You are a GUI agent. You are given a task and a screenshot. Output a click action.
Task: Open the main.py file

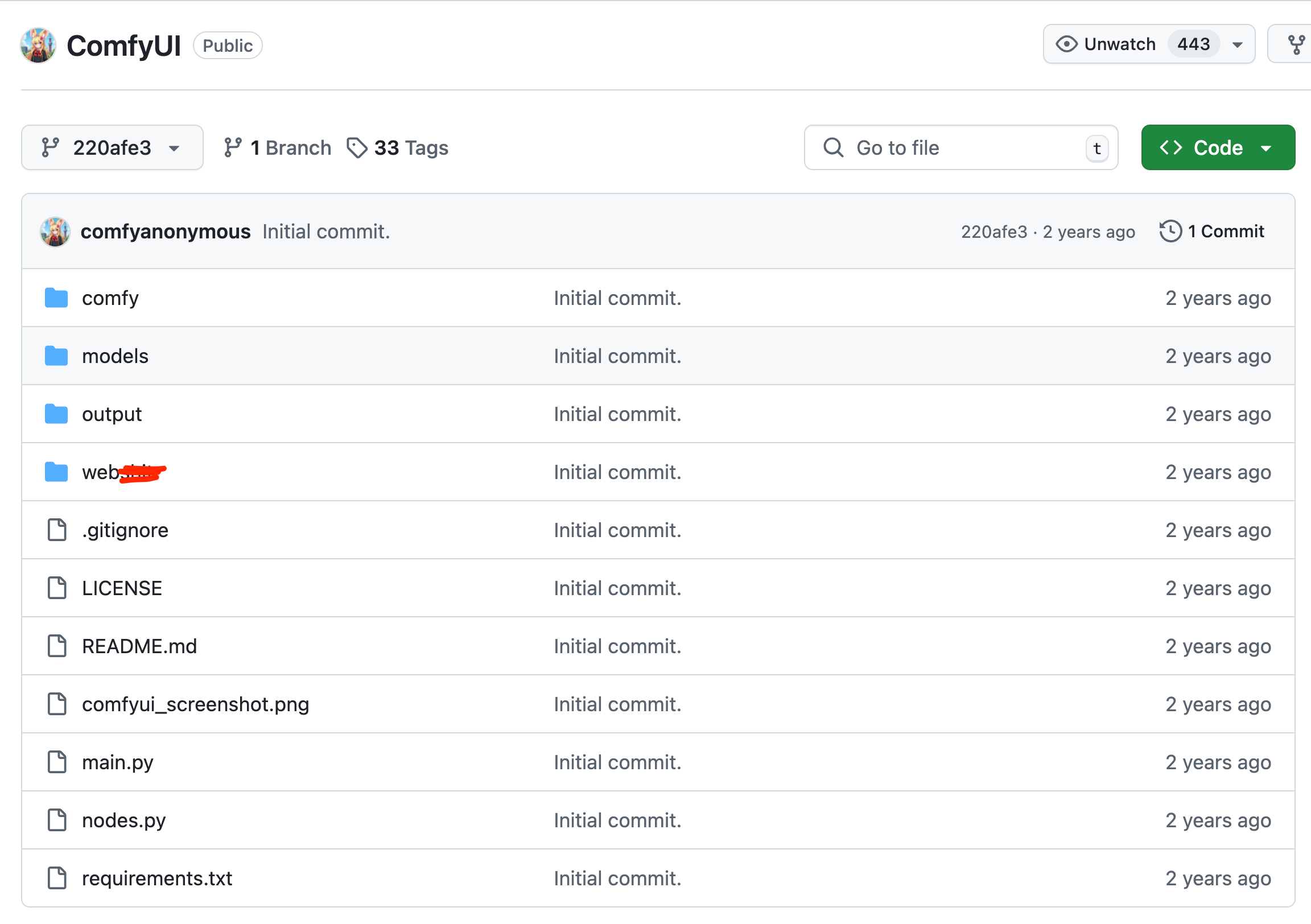118,762
